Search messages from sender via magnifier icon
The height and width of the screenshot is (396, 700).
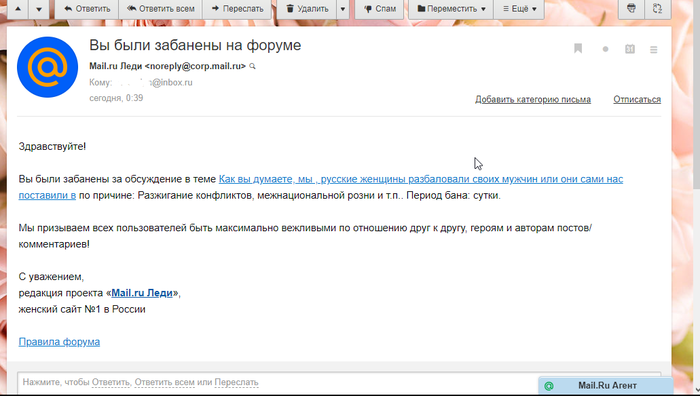pyautogui.click(x=252, y=66)
